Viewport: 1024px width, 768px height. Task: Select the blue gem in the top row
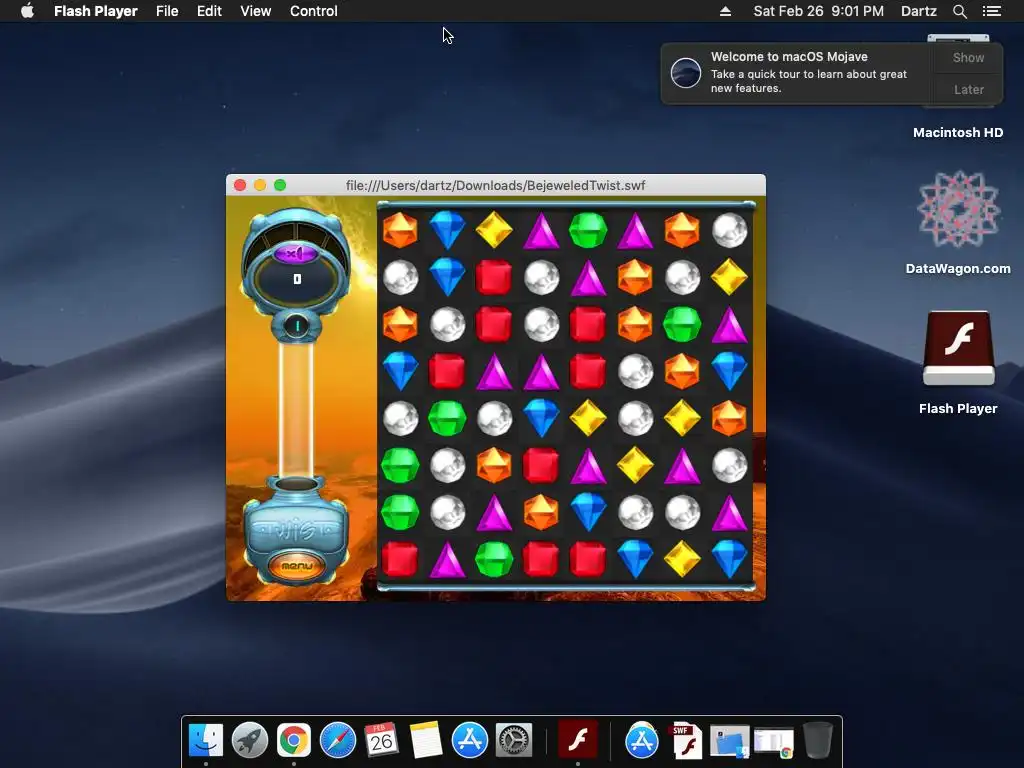pyautogui.click(x=447, y=230)
